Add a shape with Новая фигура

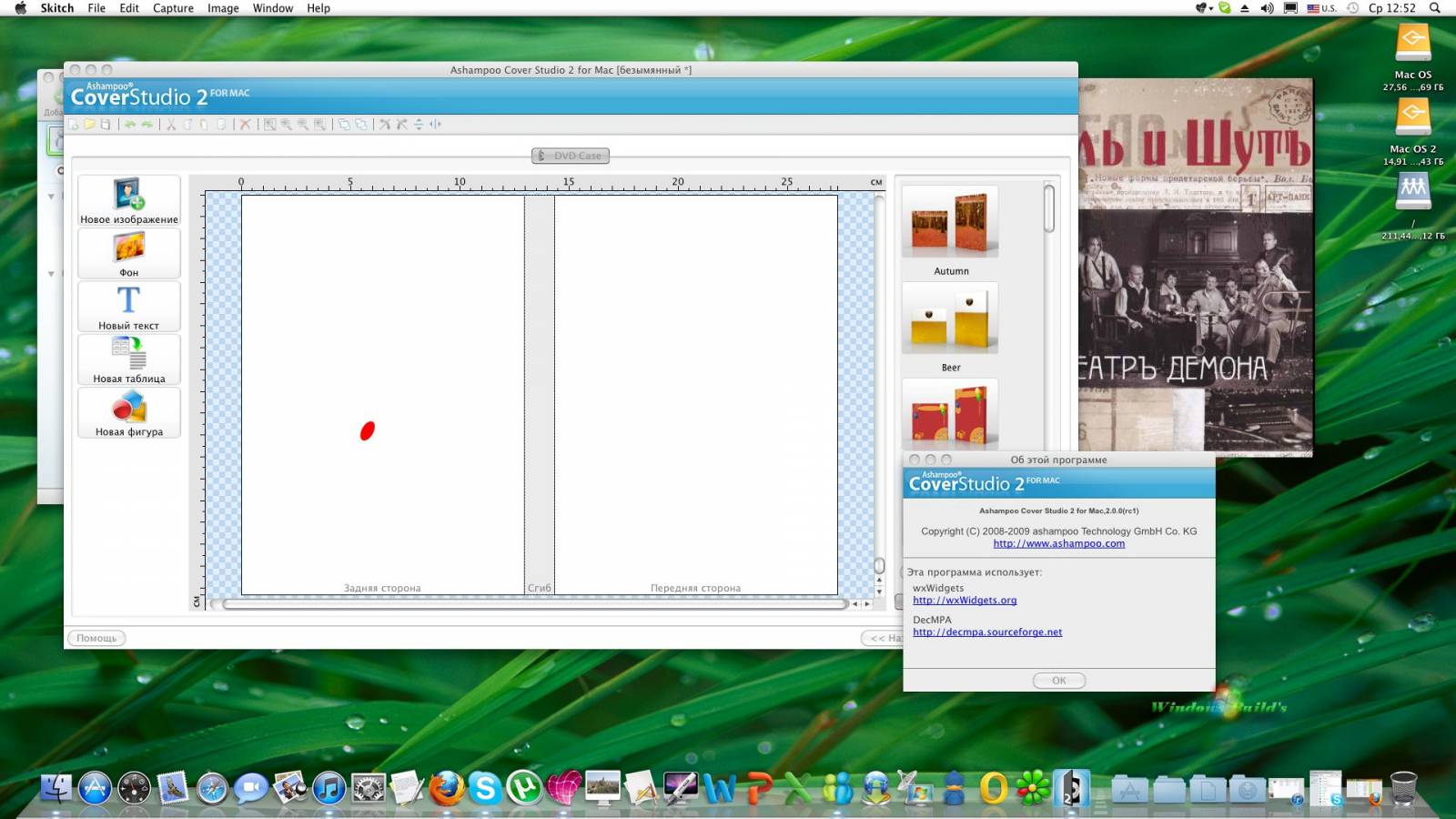point(129,413)
